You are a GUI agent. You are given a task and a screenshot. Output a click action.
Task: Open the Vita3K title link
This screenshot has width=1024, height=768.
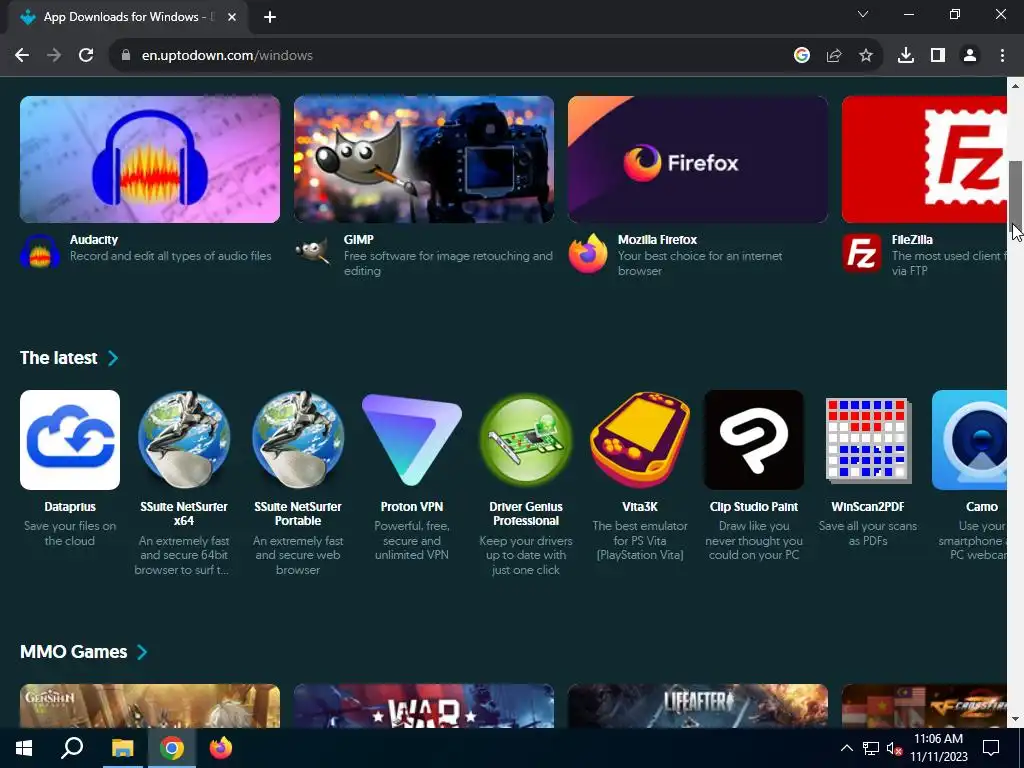pyautogui.click(x=640, y=507)
